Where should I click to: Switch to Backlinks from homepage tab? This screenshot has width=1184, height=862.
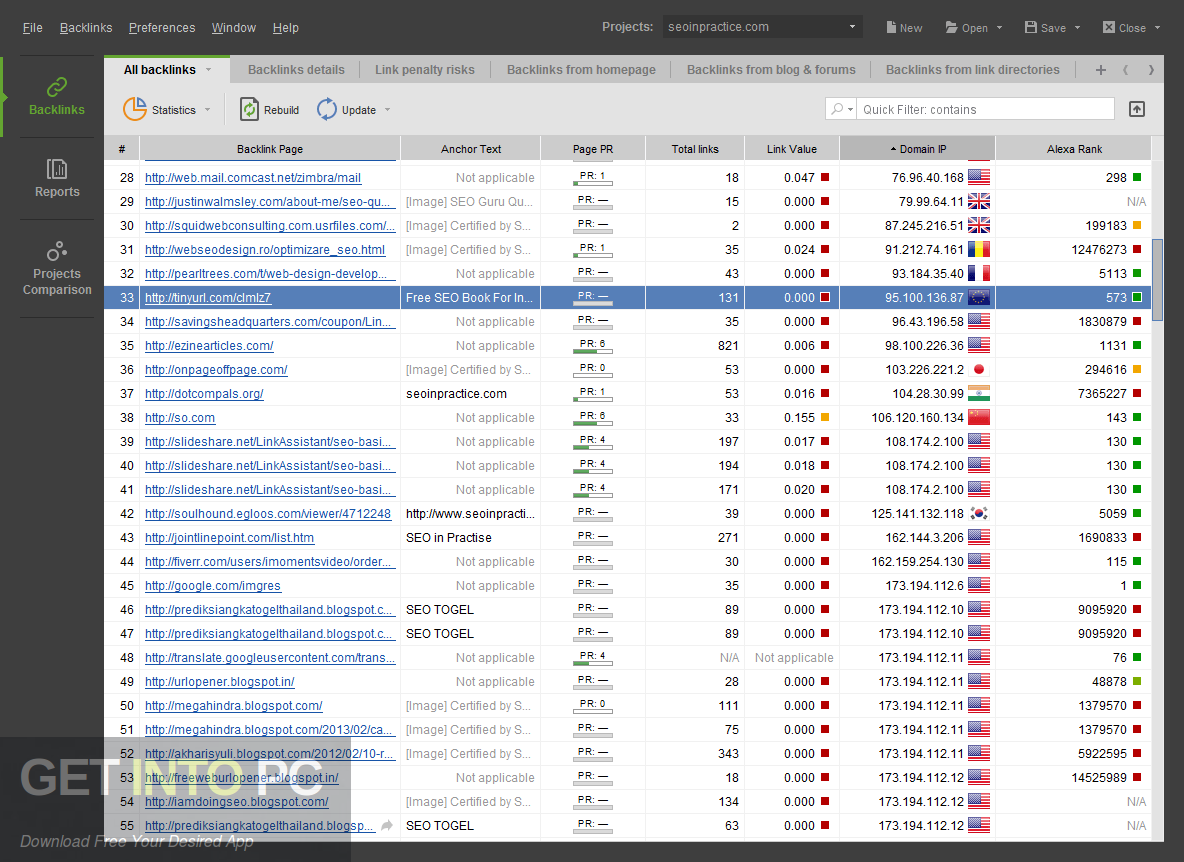(581, 69)
